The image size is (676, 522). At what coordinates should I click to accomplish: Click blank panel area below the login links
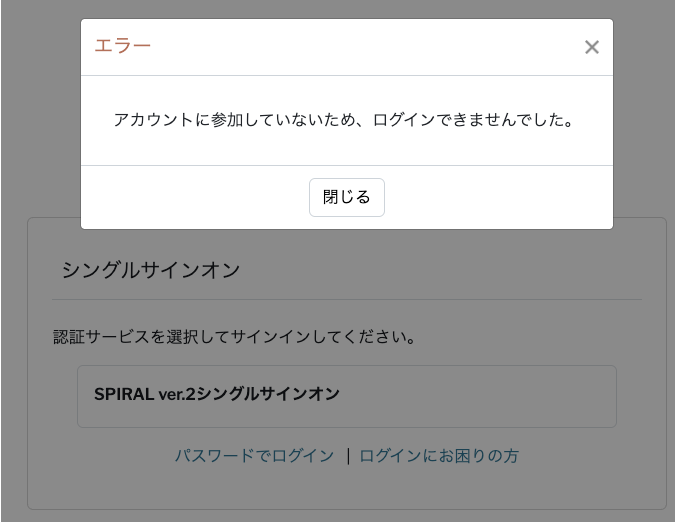tap(346, 490)
